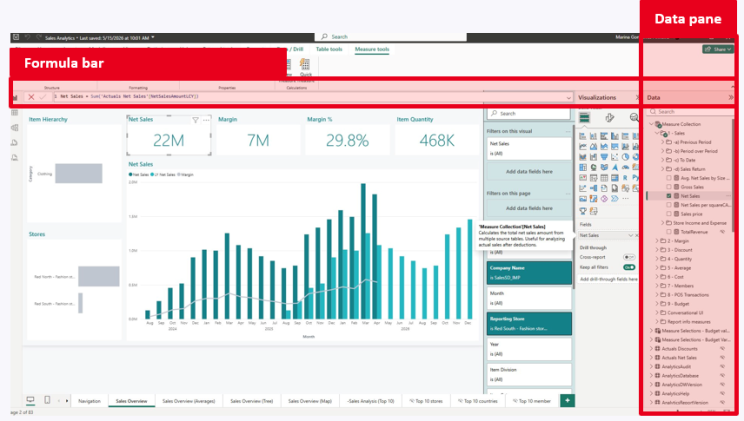Open the Measure tools ribbon tab
This screenshot has height=421, width=744.
[372, 49]
